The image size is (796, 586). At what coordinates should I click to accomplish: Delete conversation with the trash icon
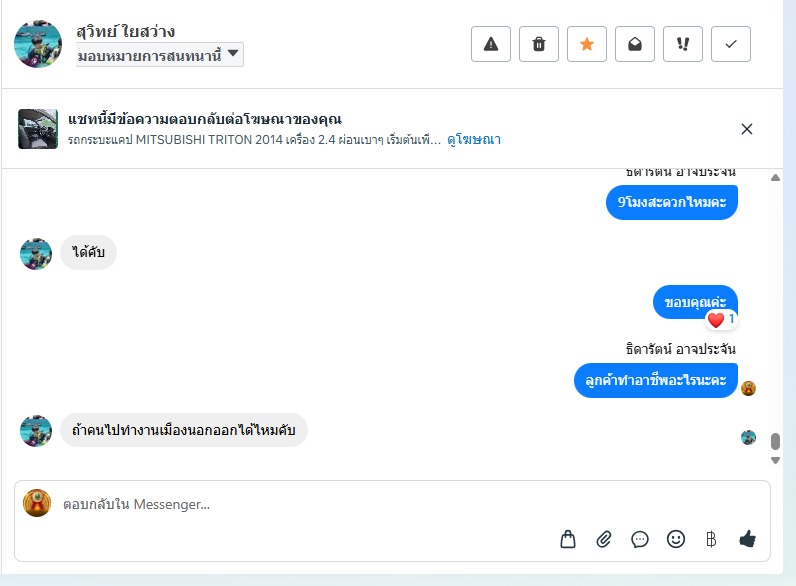539,44
